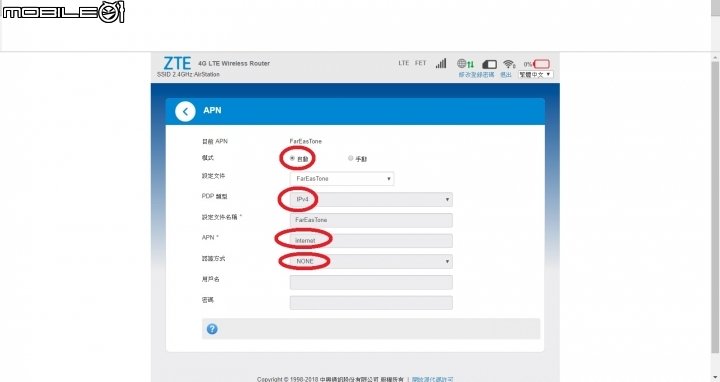This screenshot has width=720, height=382.
Task: Click the current APN value FarEasTone text
Action: click(x=305, y=141)
